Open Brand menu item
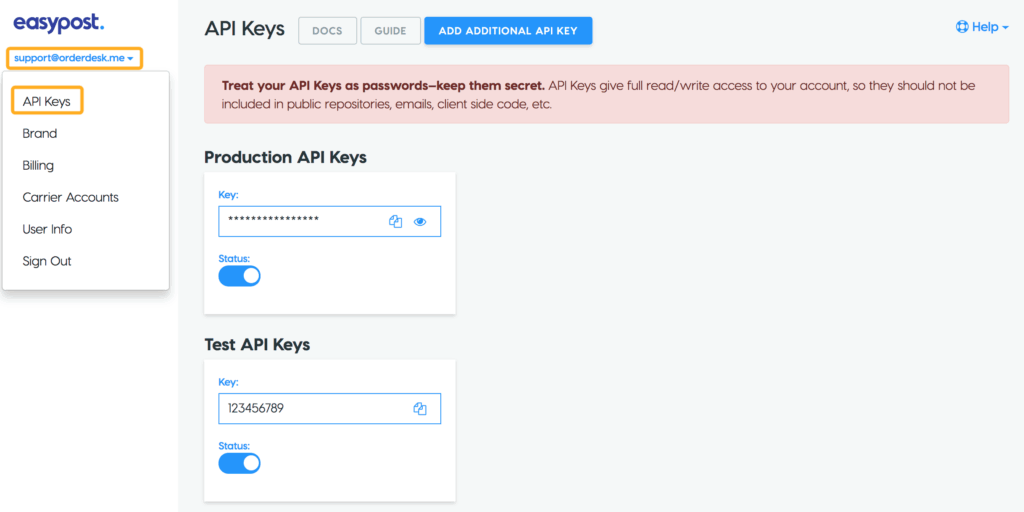Image resolution: width=1024 pixels, height=512 pixels. coord(40,133)
